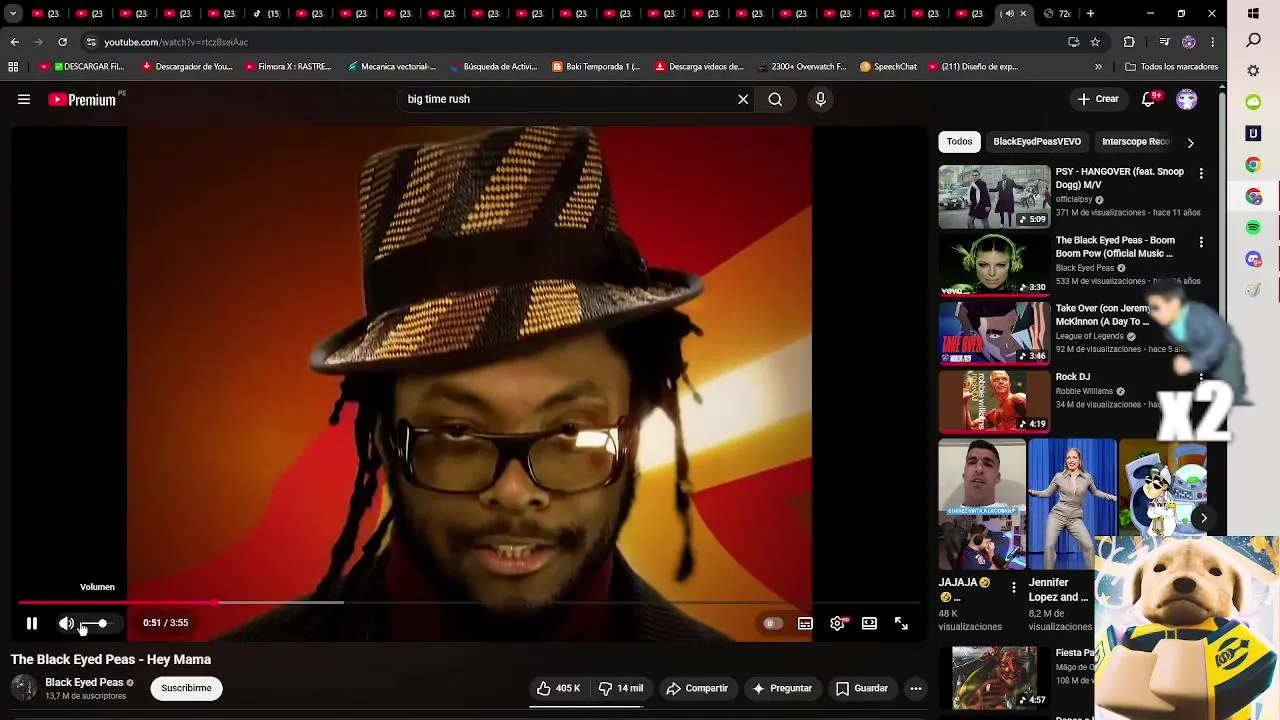Open the Windows Start button in the taskbar
The width and height of the screenshot is (1280, 720).
point(1253,14)
